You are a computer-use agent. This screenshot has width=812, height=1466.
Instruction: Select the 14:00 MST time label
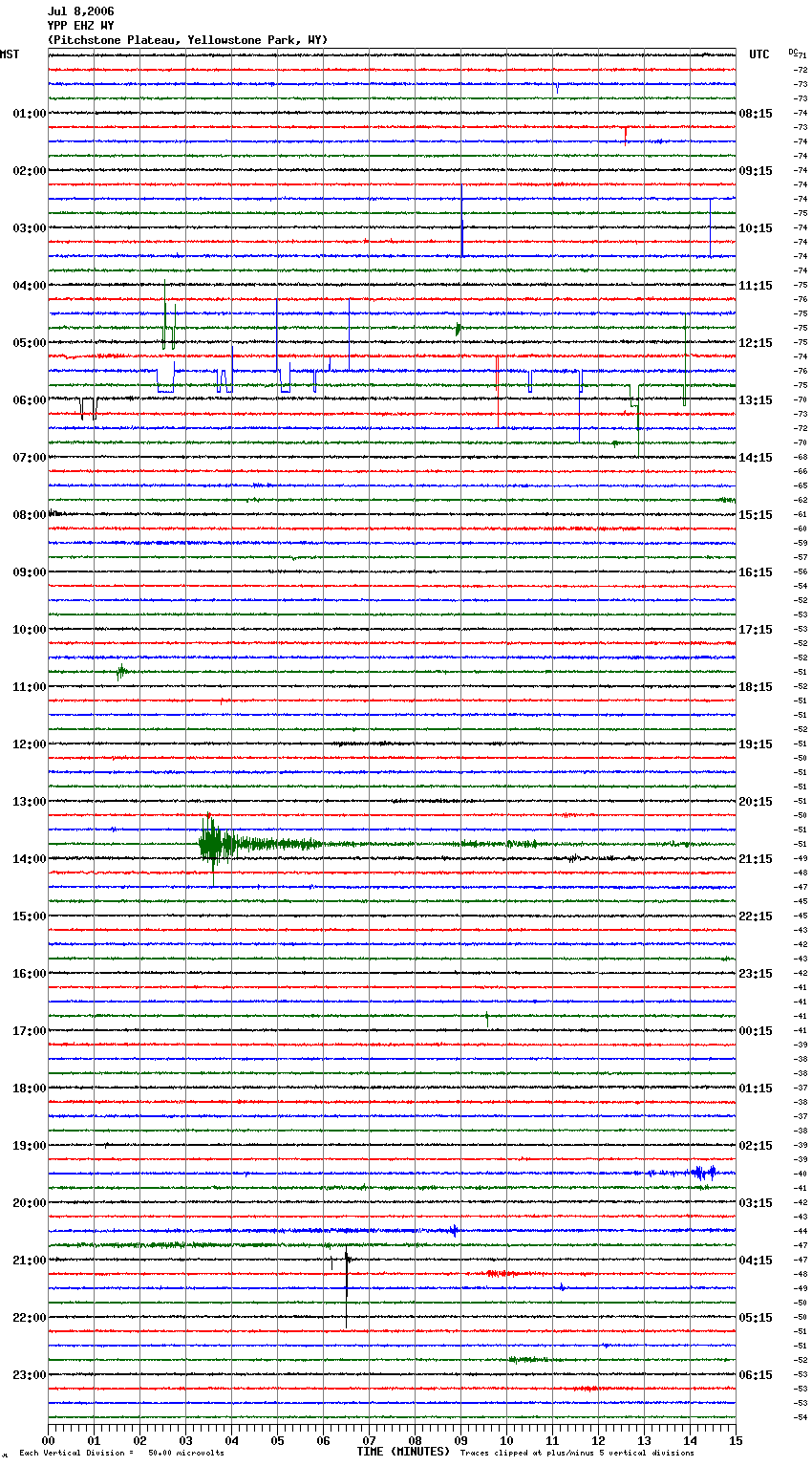[30, 859]
